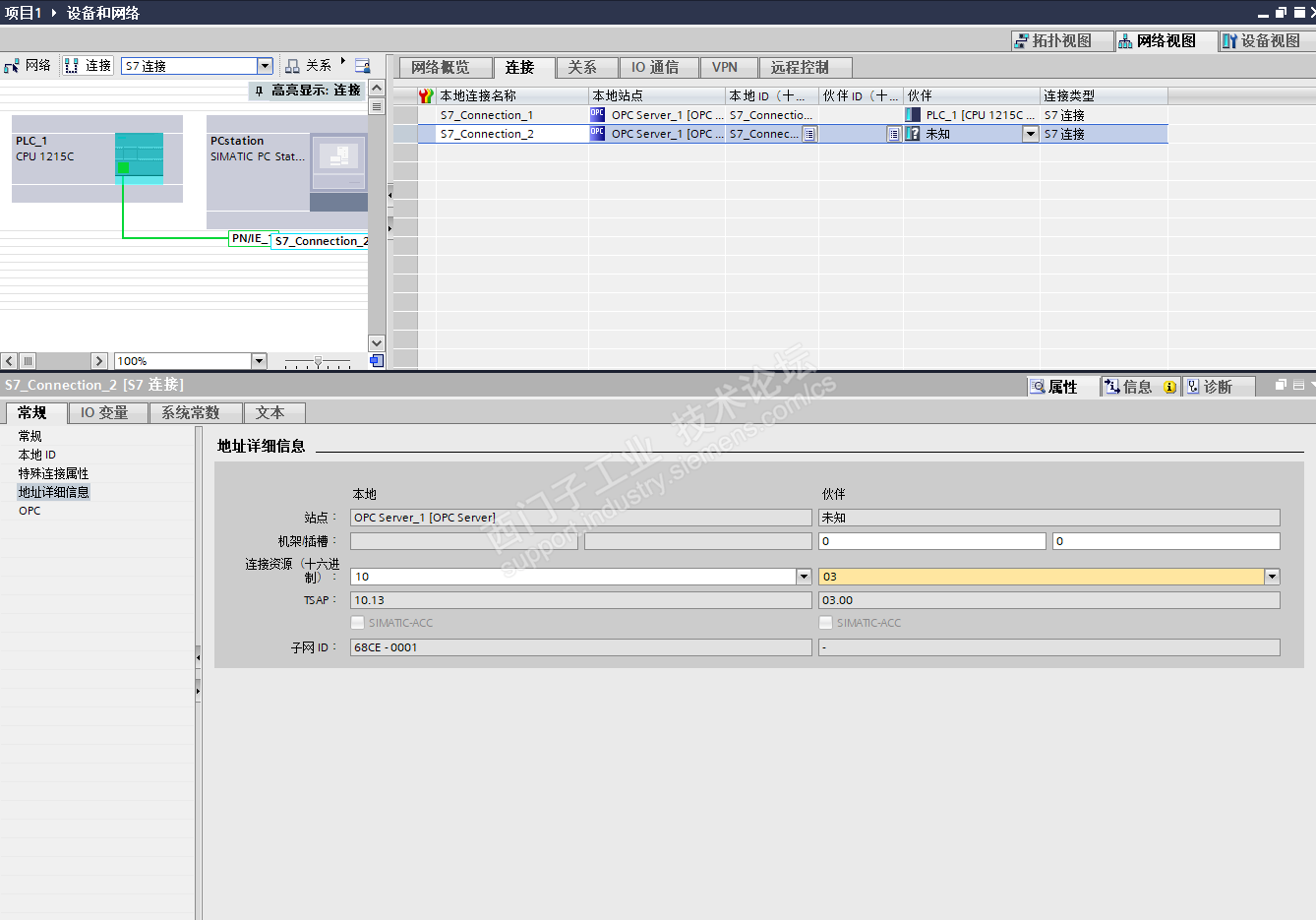Open local ID picker in S7_Connection_2 row
Screen dimensions: 1316x920
point(809,134)
